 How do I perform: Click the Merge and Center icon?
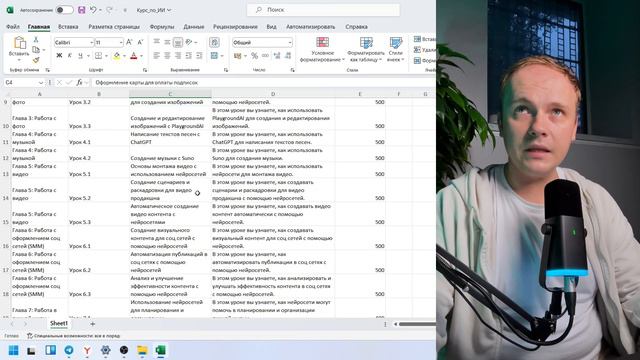point(214,56)
